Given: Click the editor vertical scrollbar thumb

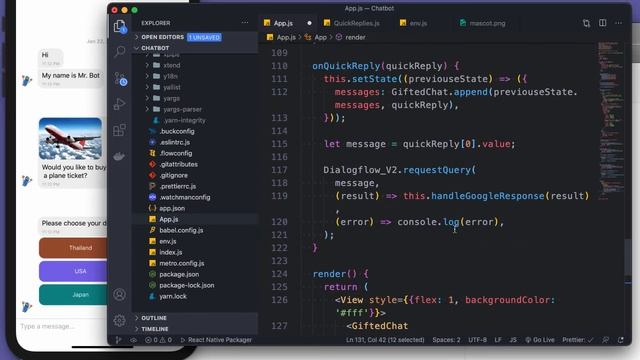Looking at the screenshot, I should pyautogui.click(x=628, y=258).
